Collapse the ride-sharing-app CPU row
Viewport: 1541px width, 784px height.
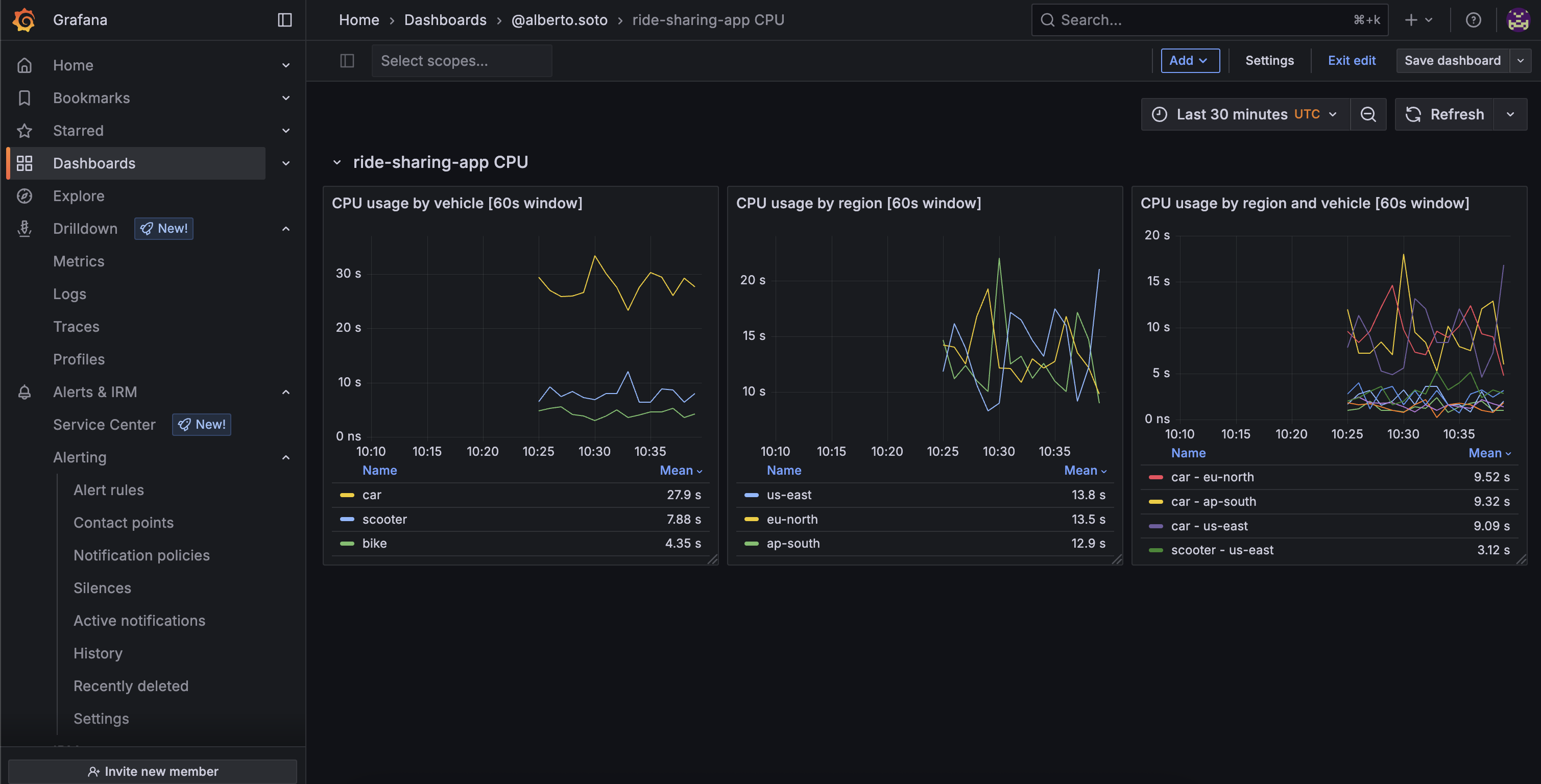337,161
